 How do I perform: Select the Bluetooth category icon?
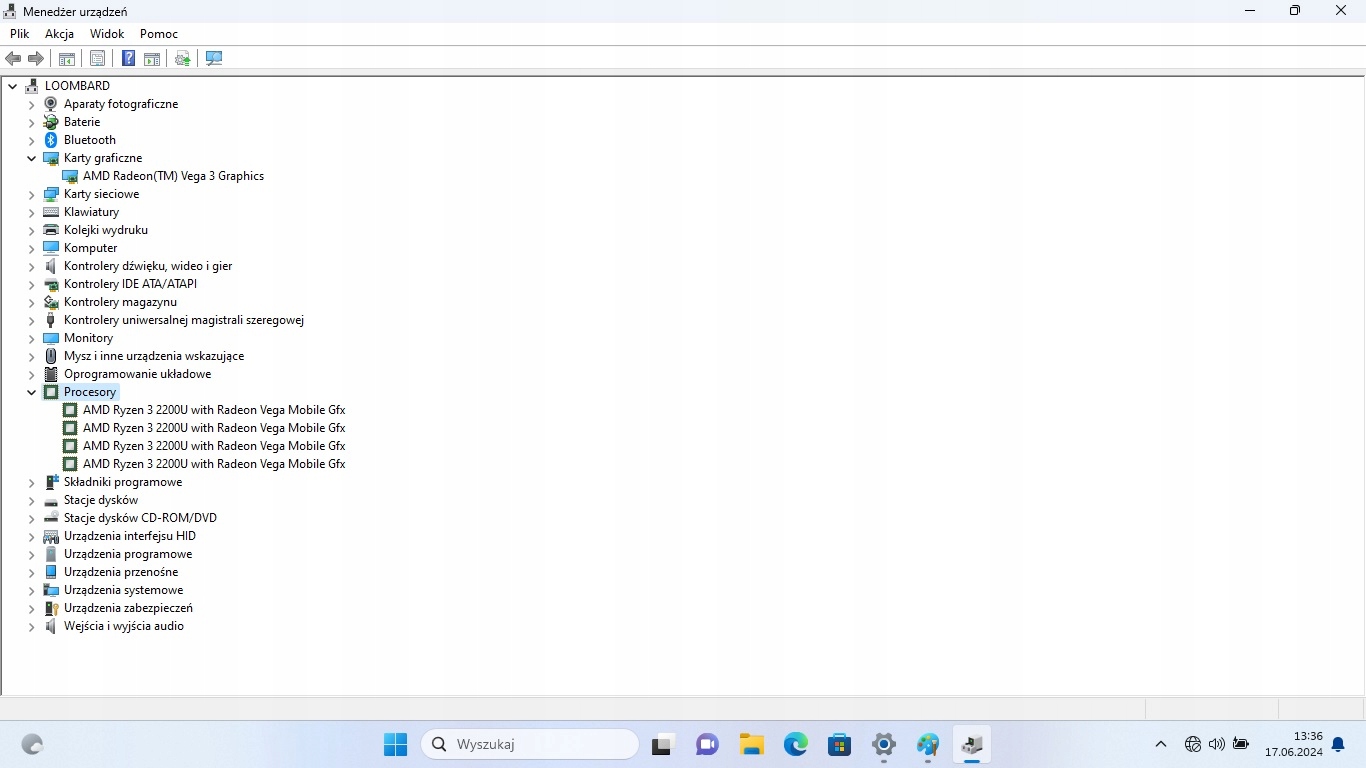click(x=51, y=140)
